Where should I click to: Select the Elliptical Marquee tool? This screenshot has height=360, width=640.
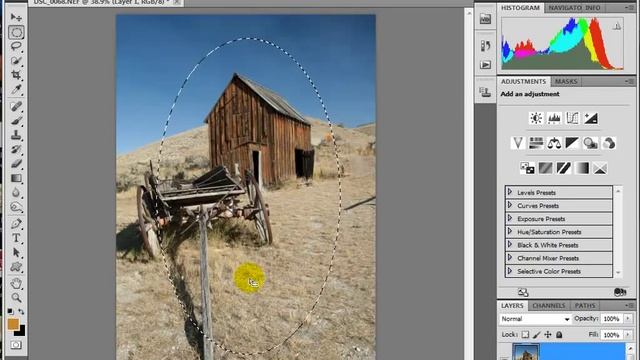click(x=16, y=32)
